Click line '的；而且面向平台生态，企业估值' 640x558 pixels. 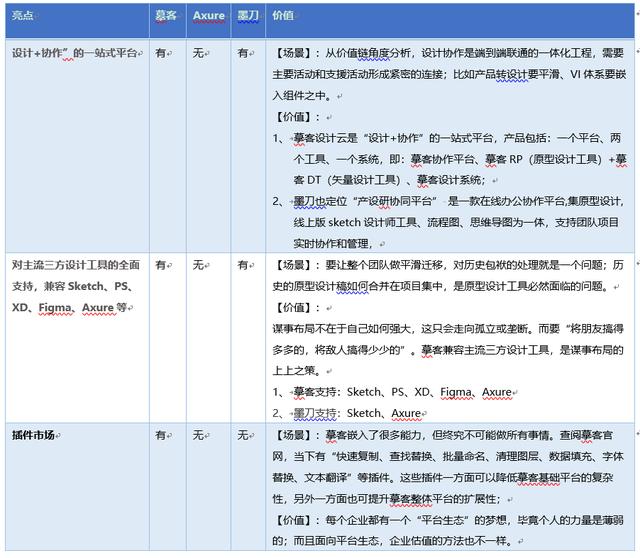click(x=392, y=541)
